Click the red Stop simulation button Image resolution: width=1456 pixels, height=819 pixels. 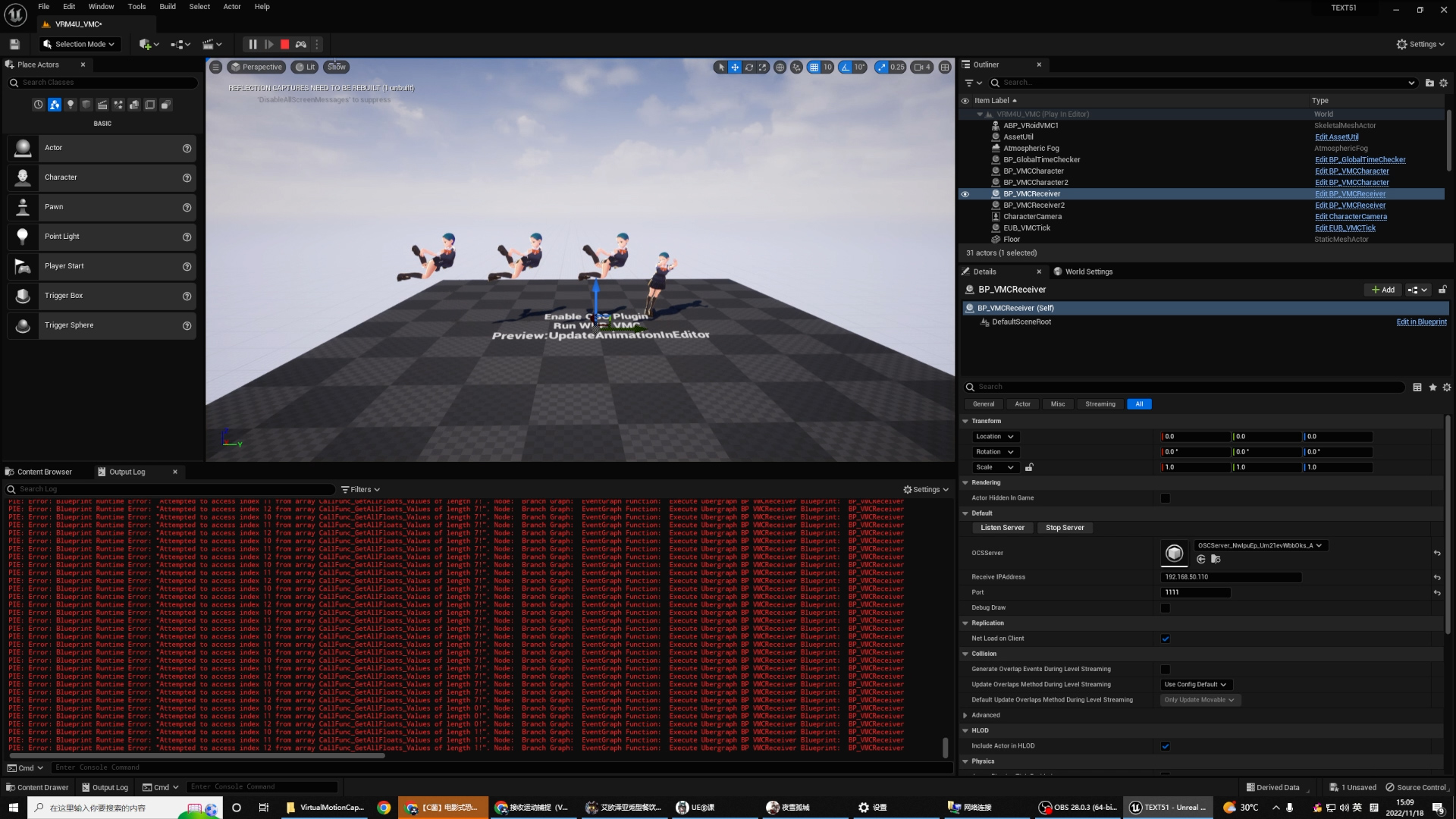click(284, 45)
